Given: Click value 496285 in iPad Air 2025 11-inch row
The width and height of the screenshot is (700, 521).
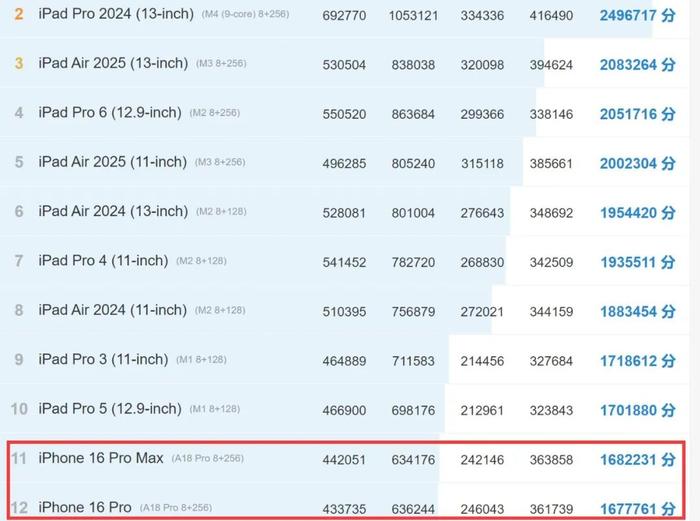Looking at the screenshot, I should (x=344, y=164).
